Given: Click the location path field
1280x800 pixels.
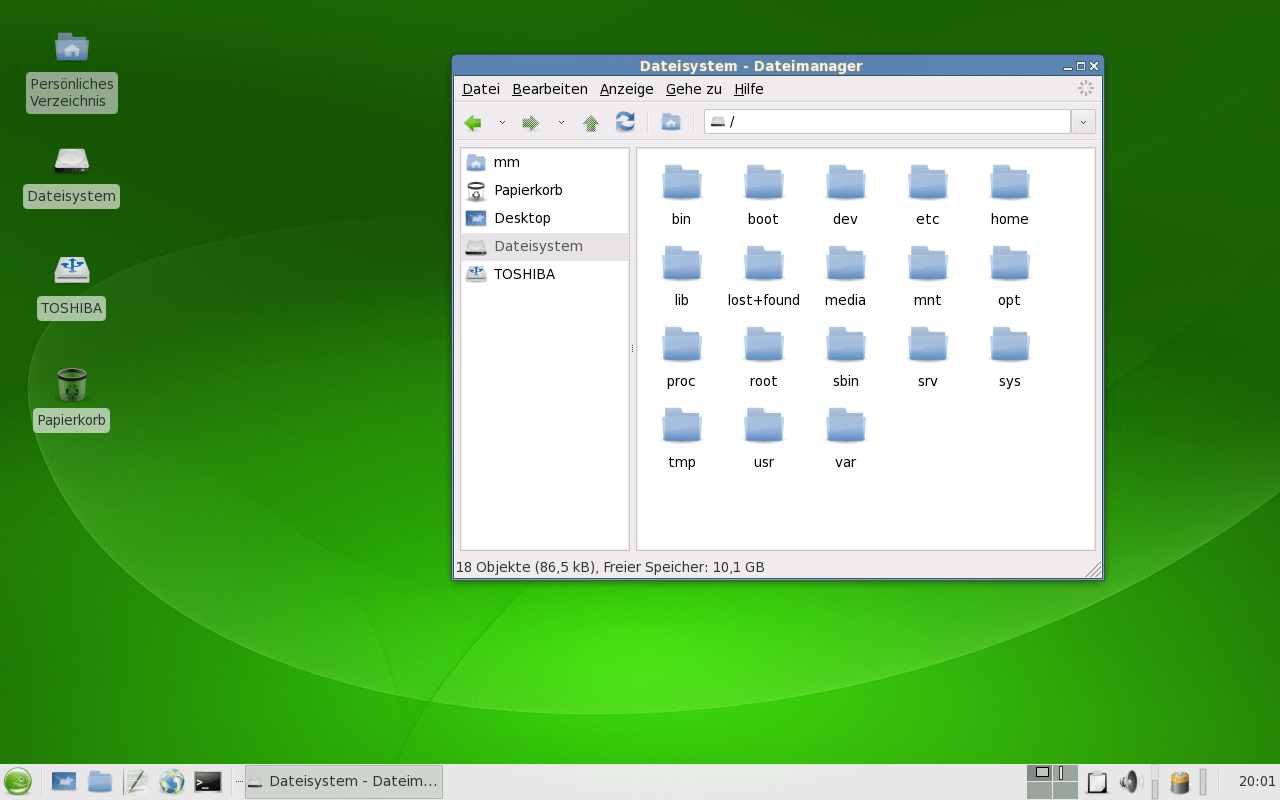Looking at the screenshot, I should [x=888, y=122].
